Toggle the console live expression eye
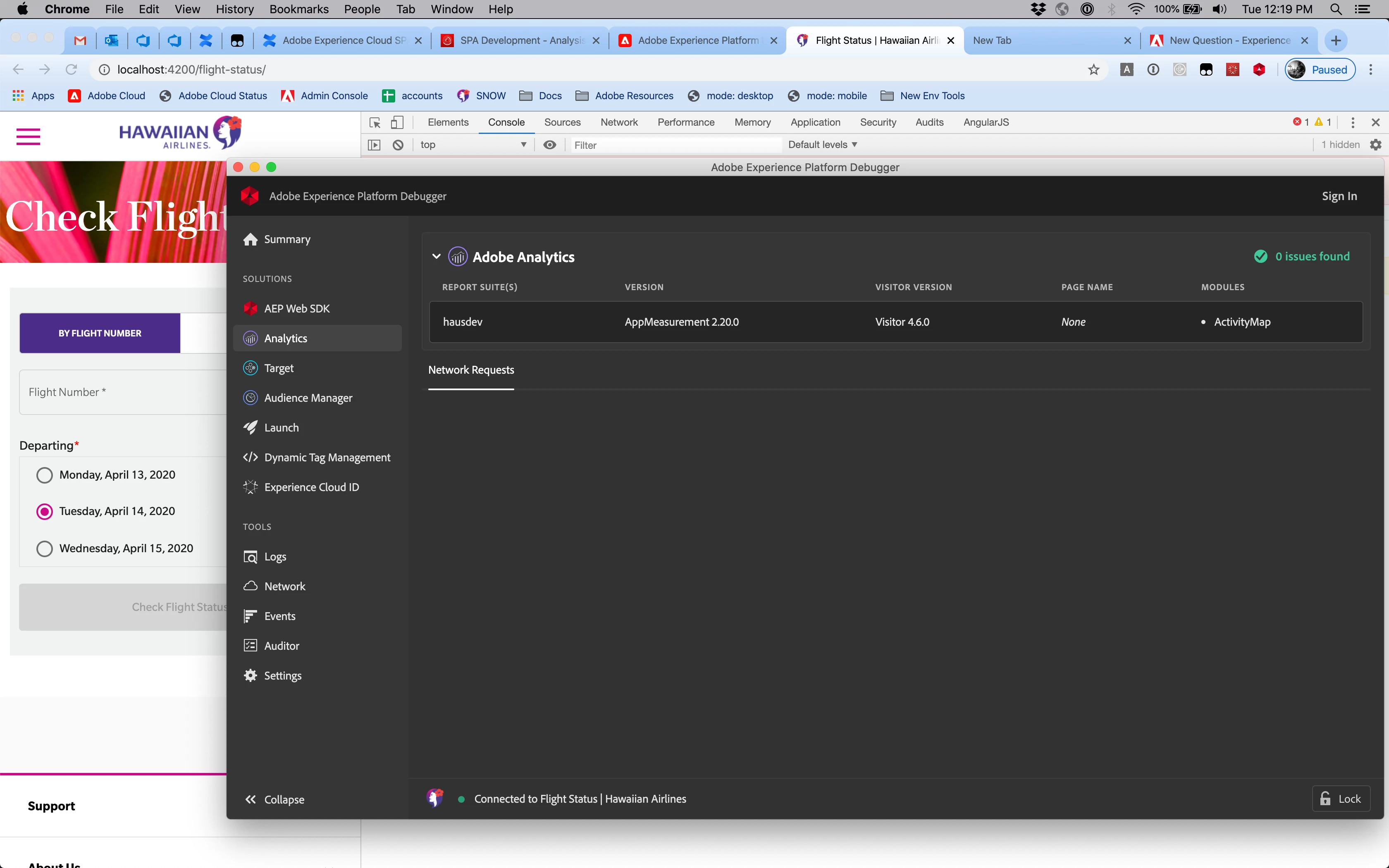Viewport: 1389px width, 868px height. coord(549,145)
